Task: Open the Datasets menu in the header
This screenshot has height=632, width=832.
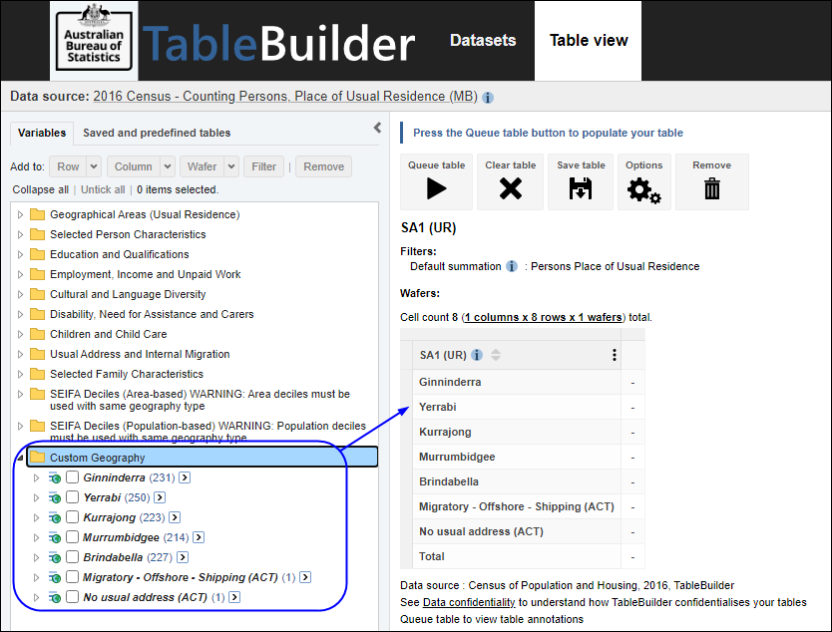Action: [x=482, y=40]
